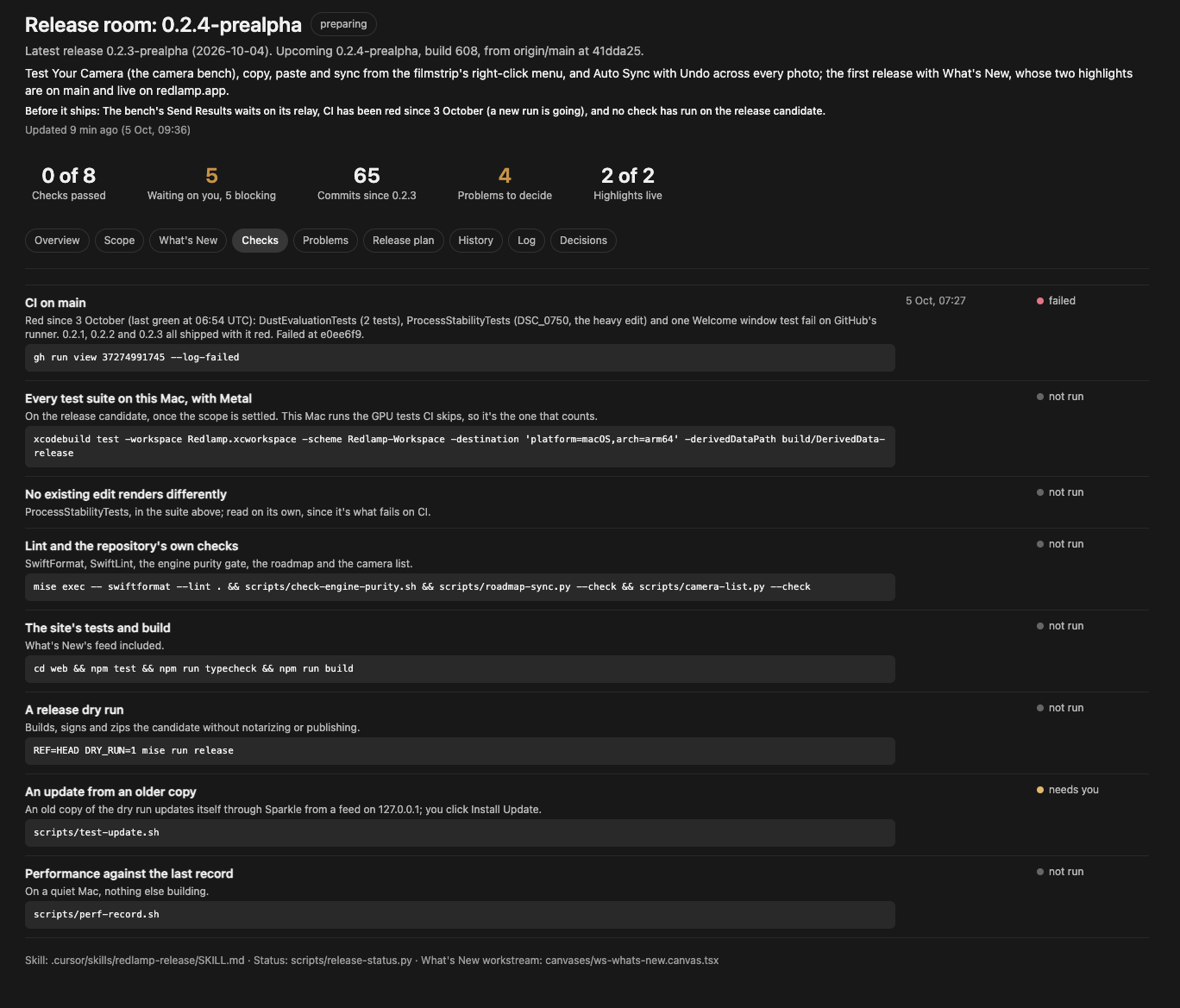Click the '2 of 2' highlights live stat
This screenshot has width=1180, height=1008.
pyautogui.click(x=628, y=184)
